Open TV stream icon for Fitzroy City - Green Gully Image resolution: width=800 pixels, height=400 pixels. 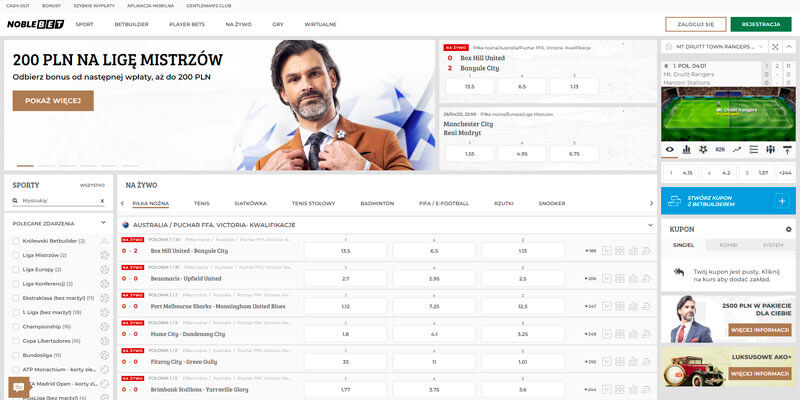[x=607, y=362]
